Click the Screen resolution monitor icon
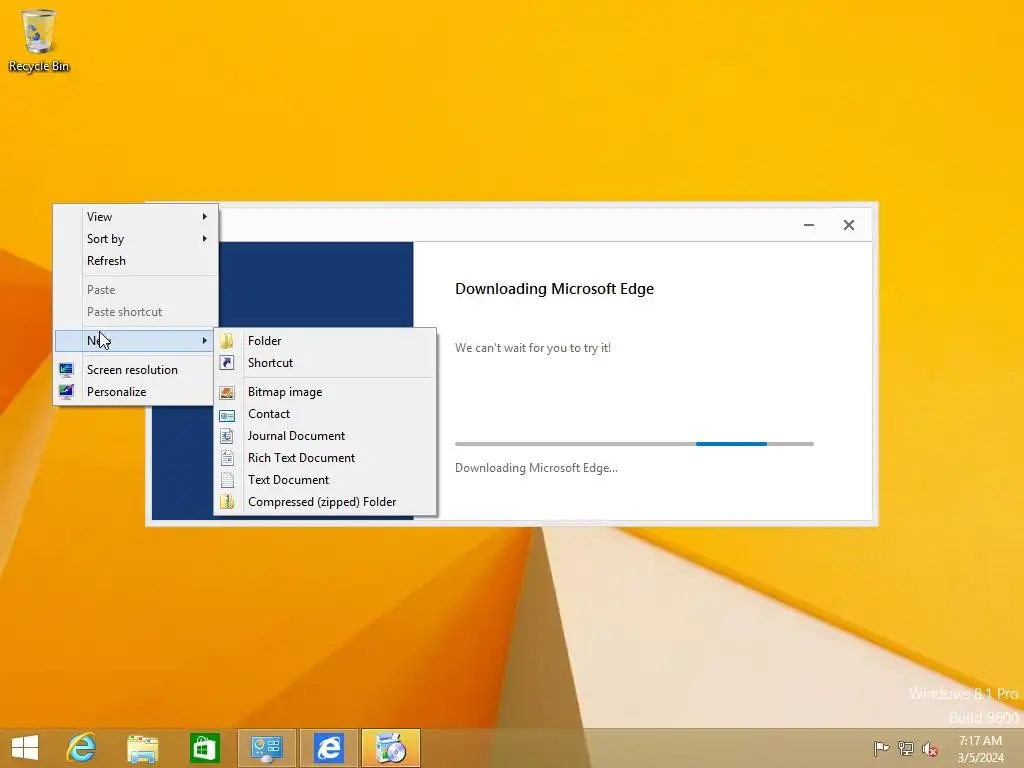 pyautogui.click(x=66, y=370)
